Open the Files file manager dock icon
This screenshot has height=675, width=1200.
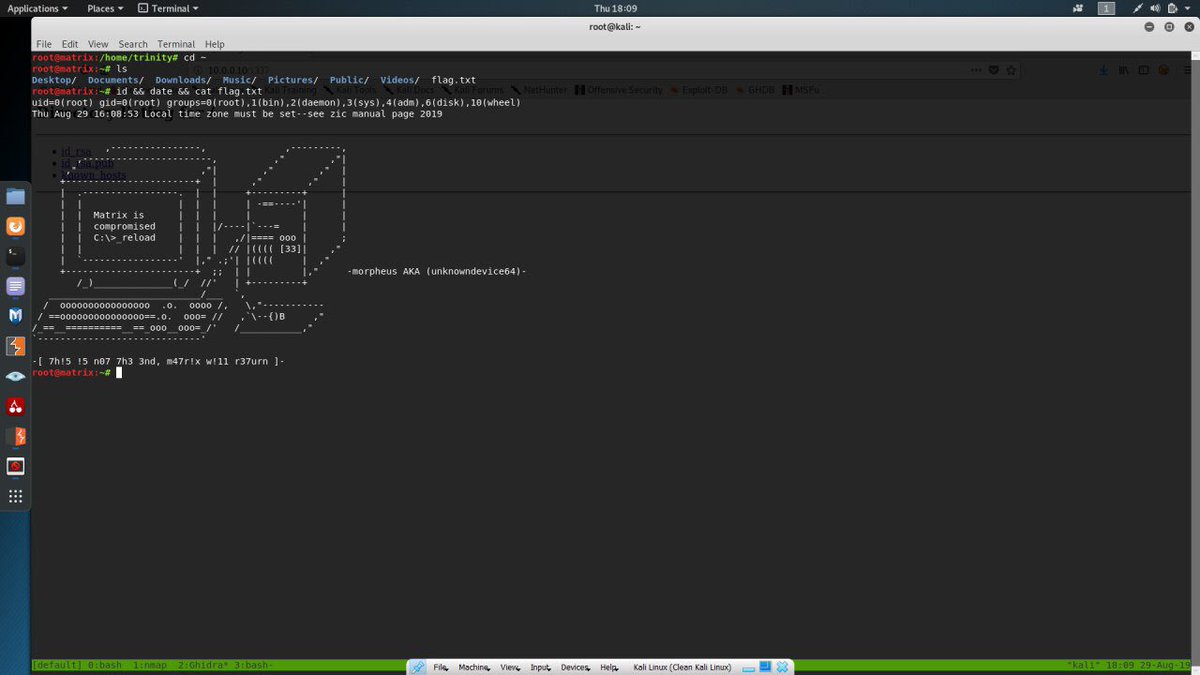click(15, 196)
